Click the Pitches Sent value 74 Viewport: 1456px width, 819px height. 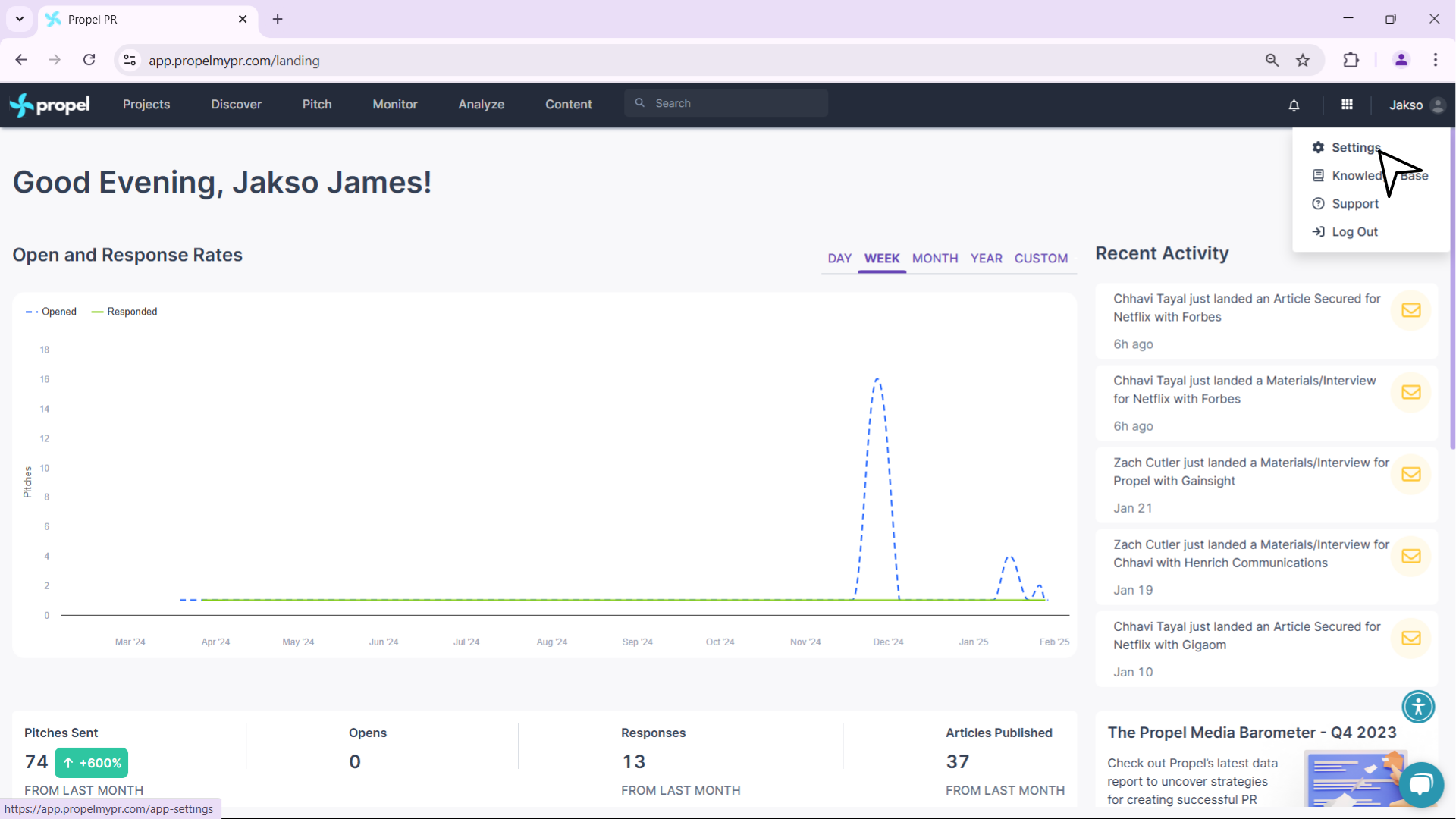(36, 761)
